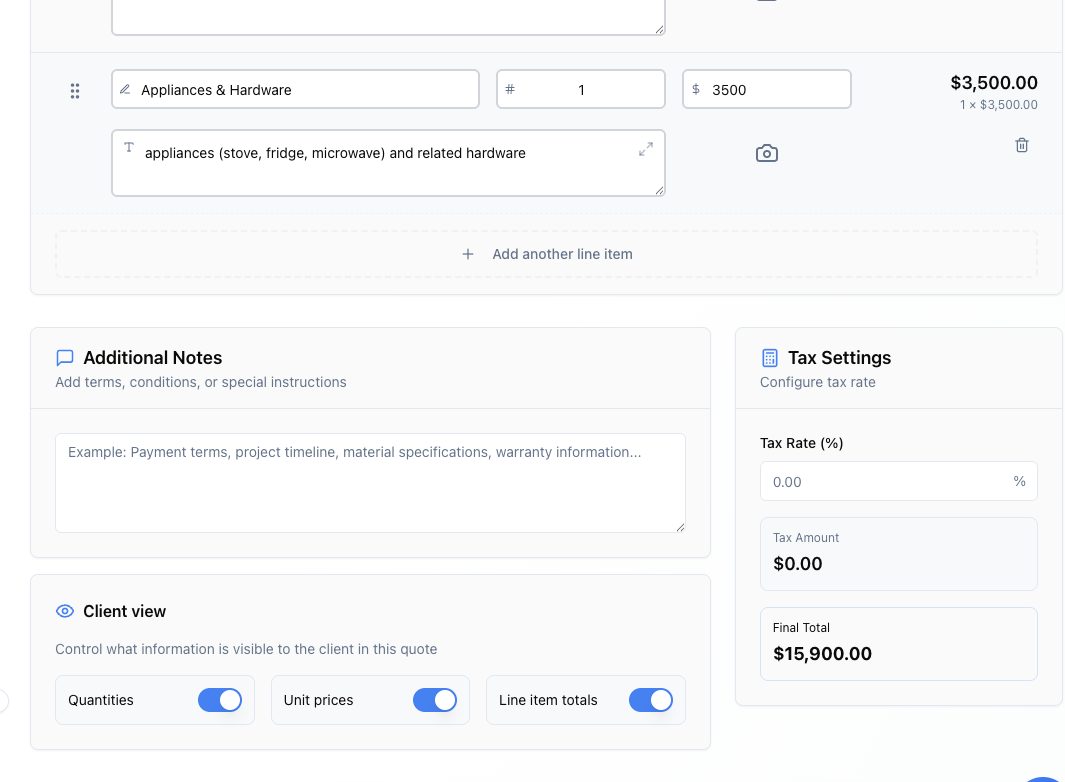Click the Tax Rate (%) label
Viewport: 1065px width, 782px height.
(801, 443)
